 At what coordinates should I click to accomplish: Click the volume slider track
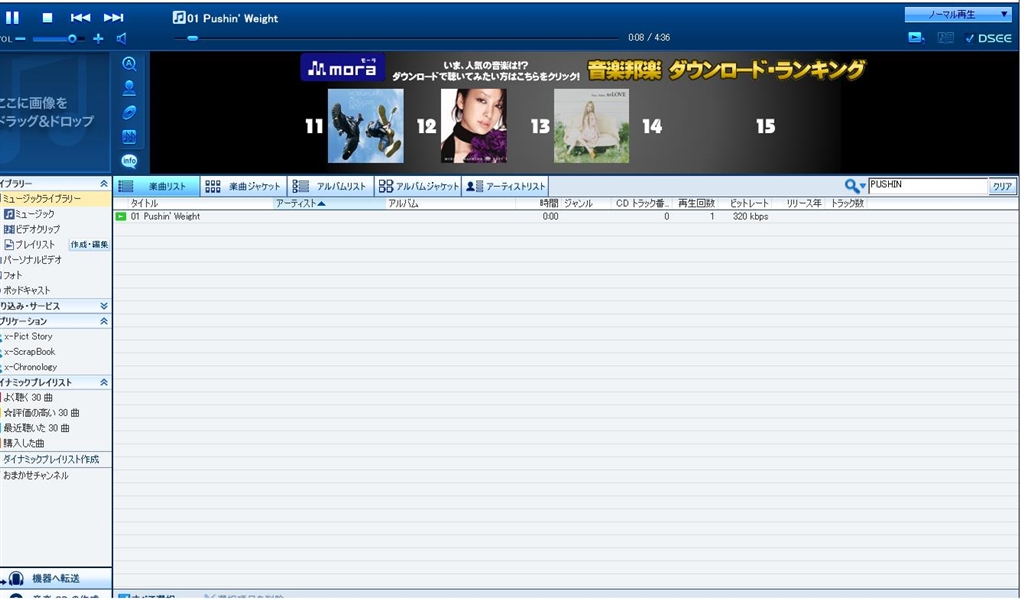pyautogui.click(x=50, y=39)
